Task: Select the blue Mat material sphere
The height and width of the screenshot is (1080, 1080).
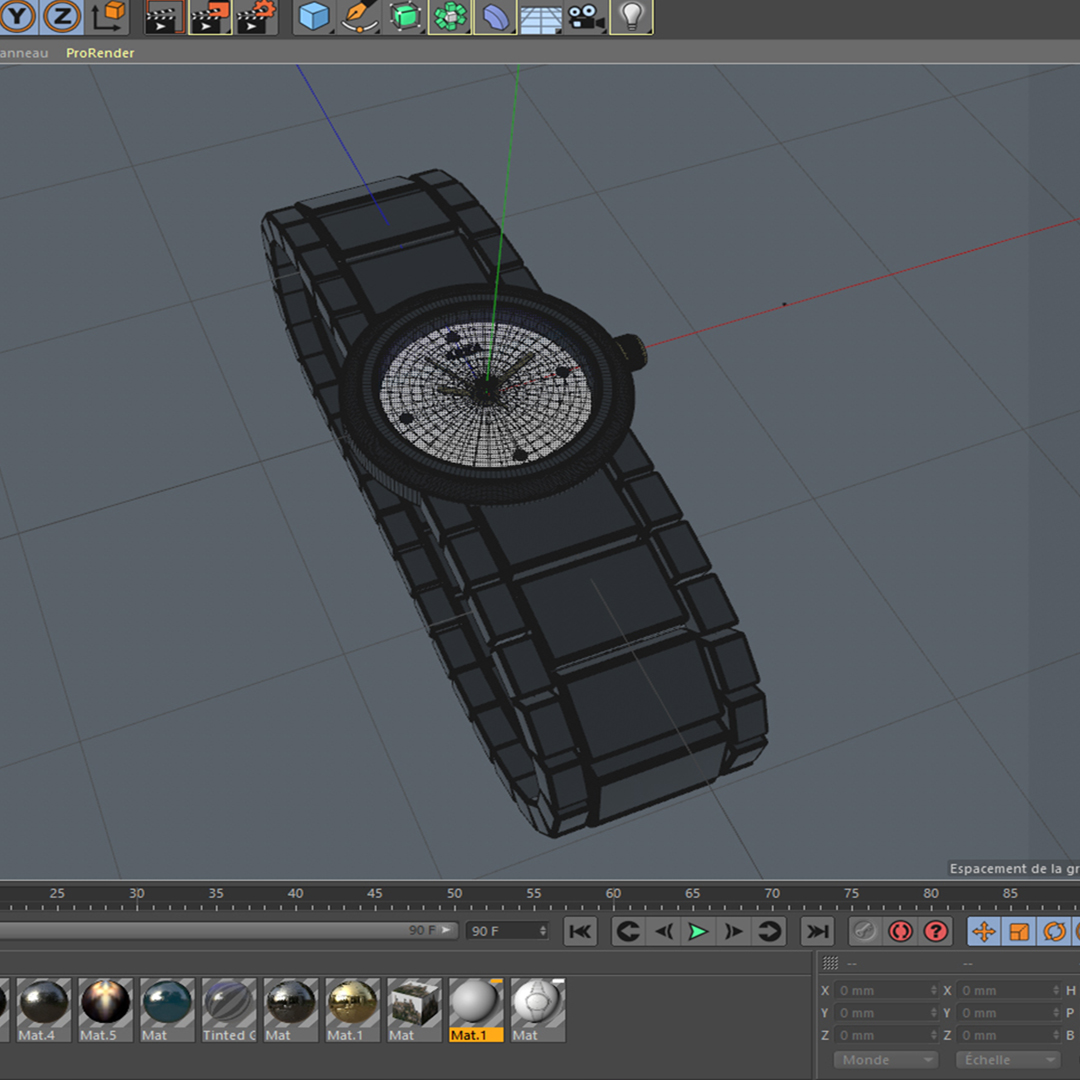Action: (x=167, y=1009)
